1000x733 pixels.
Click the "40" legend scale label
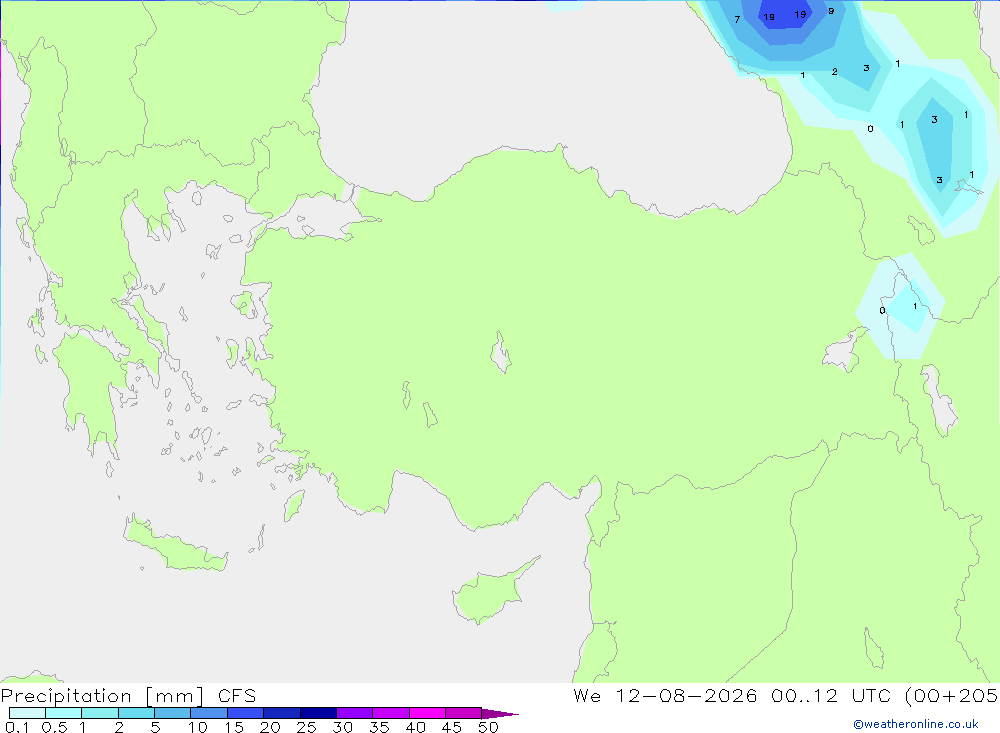click(415, 727)
